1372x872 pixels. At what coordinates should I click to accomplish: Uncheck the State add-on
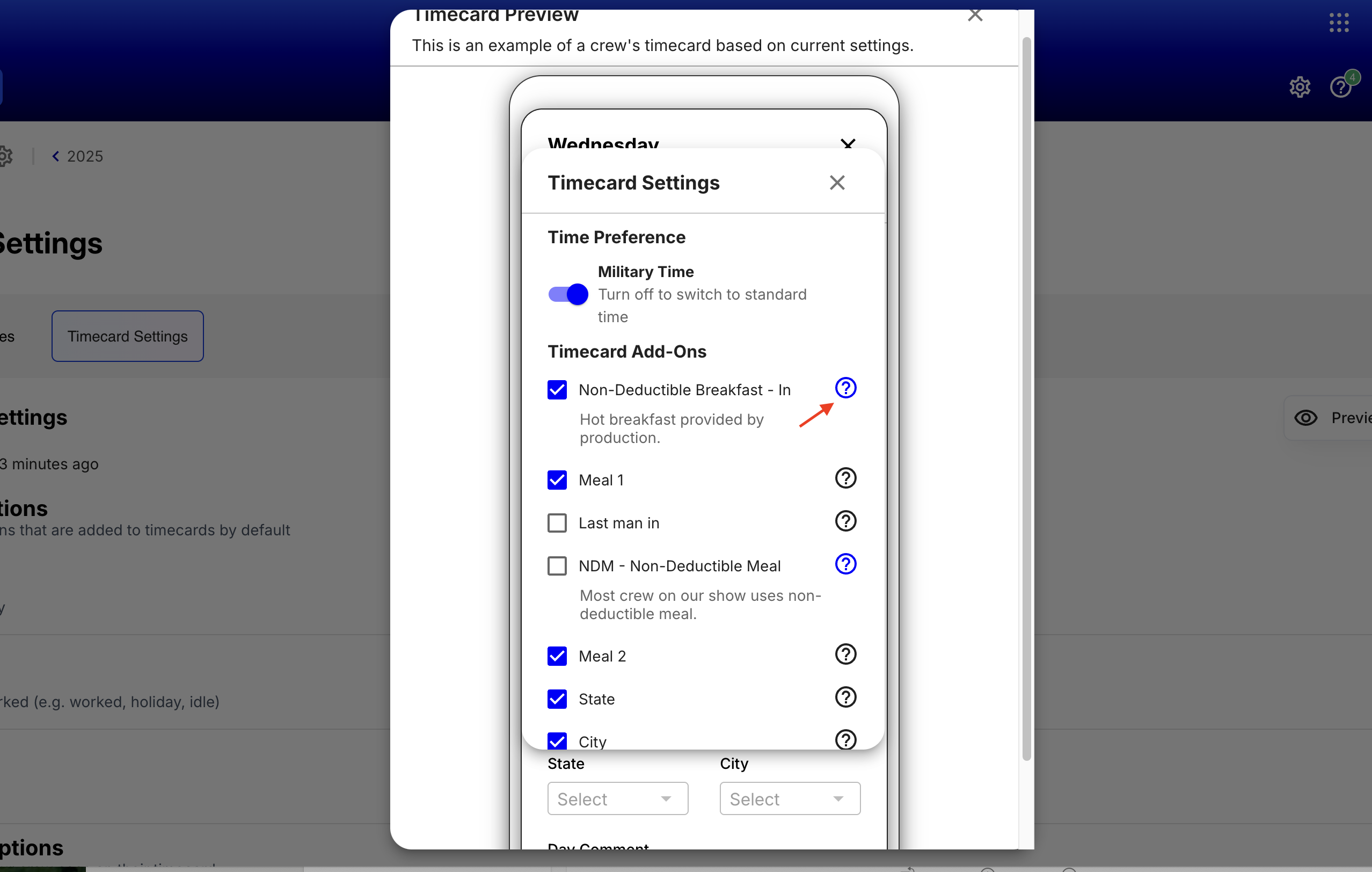557,699
